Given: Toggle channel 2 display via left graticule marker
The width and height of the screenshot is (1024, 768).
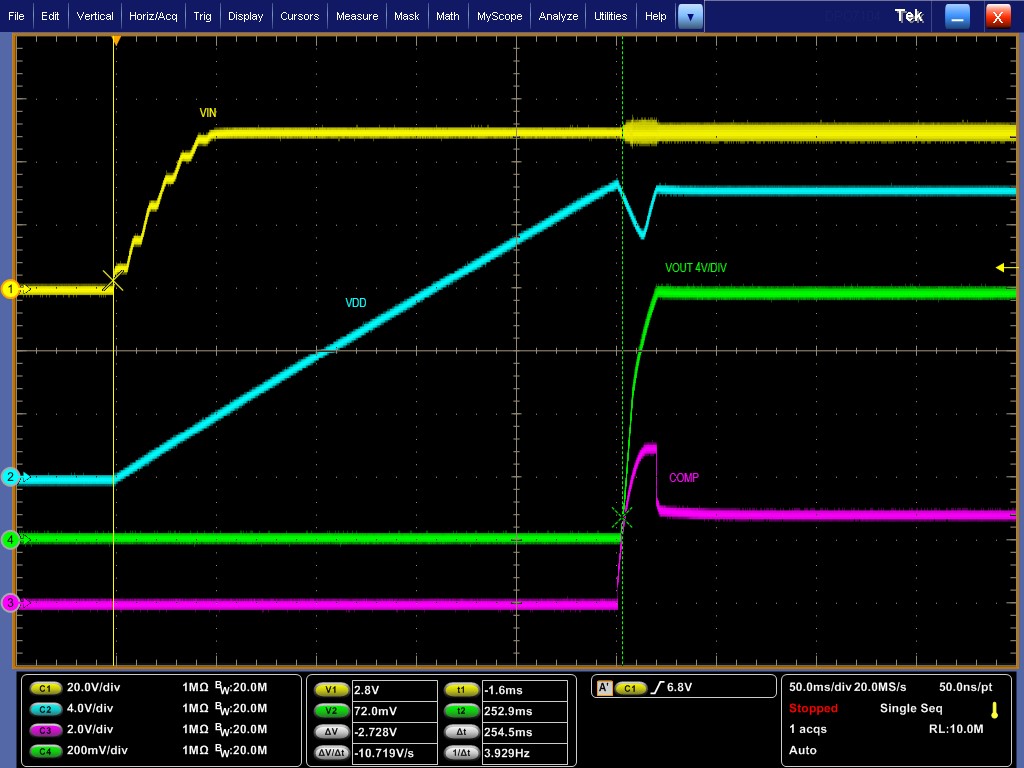Looking at the screenshot, I should [x=10, y=477].
